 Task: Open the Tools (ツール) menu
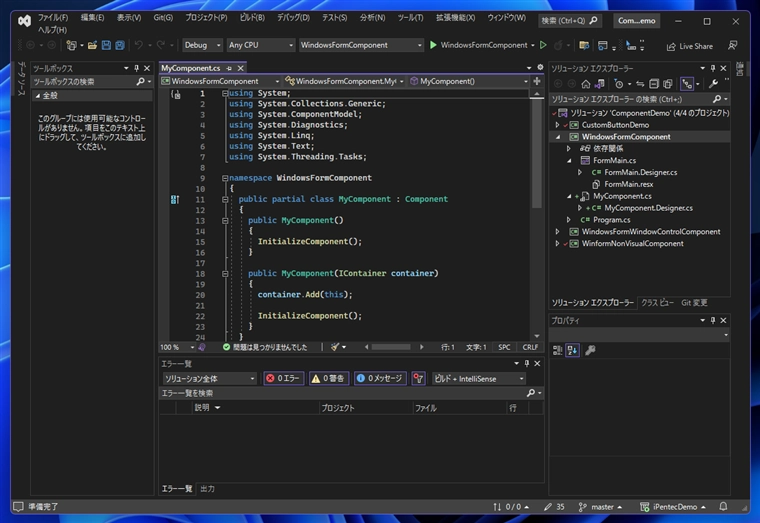click(410, 17)
